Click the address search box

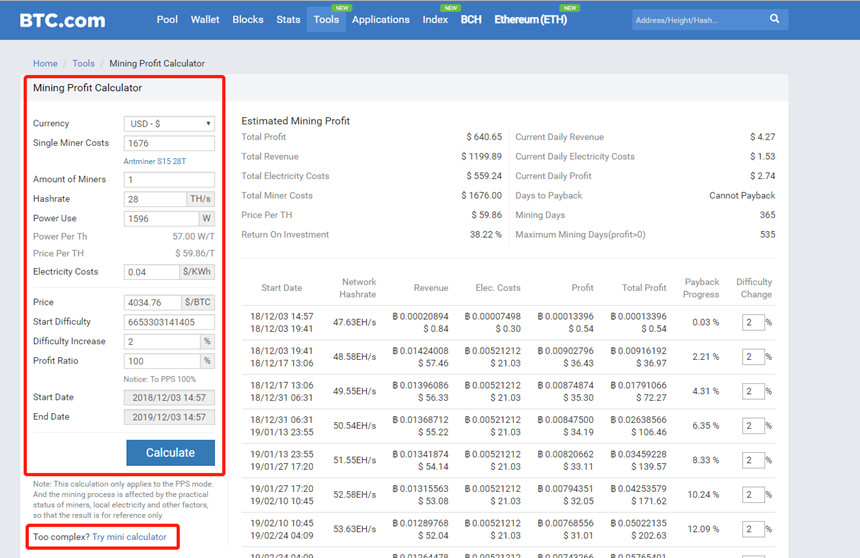tap(695, 20)
